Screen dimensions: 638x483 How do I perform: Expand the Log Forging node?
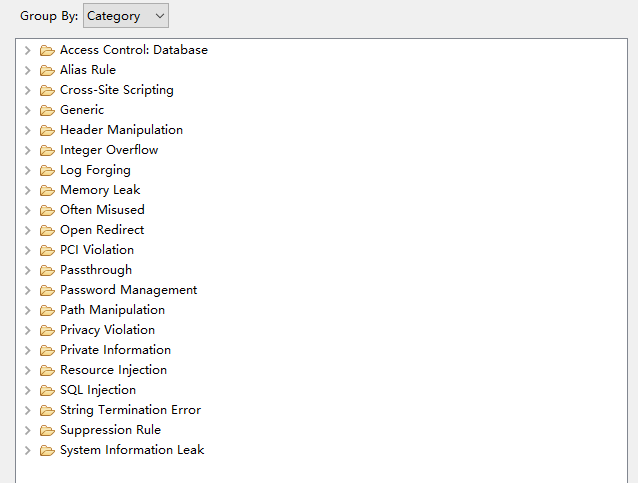click(28, 170)
